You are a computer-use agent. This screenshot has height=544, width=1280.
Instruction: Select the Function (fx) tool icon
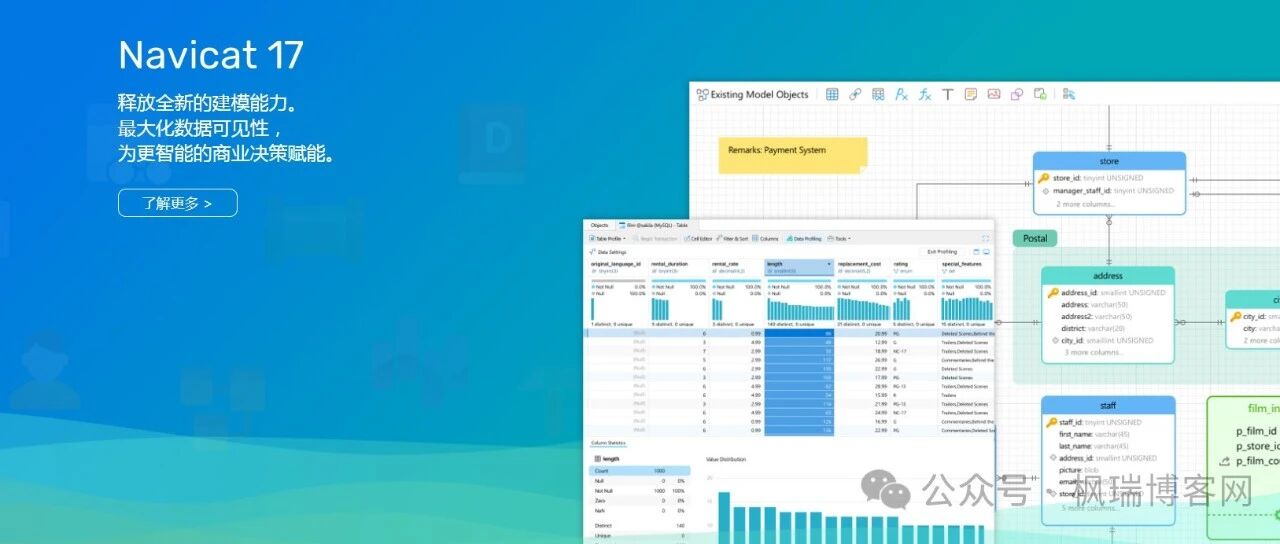pos(925,94)
